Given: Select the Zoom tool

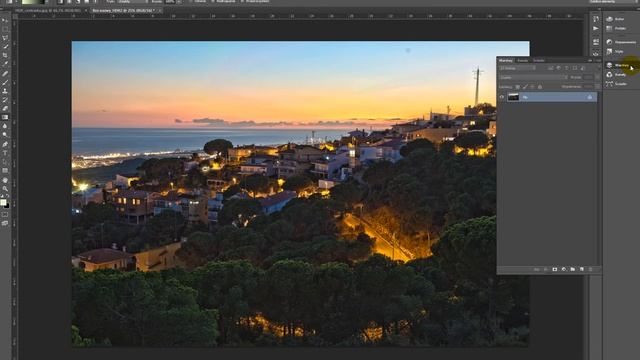Looking at the screenshot, I should [5, 189].
